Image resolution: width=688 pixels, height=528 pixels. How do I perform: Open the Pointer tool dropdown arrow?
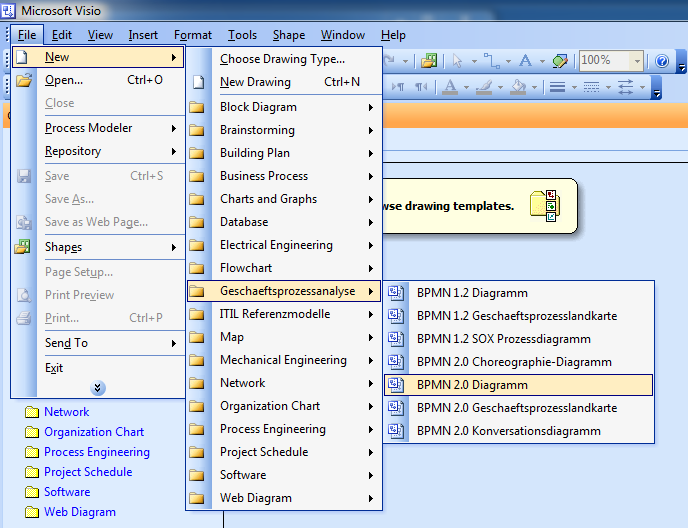pos(474,61)
